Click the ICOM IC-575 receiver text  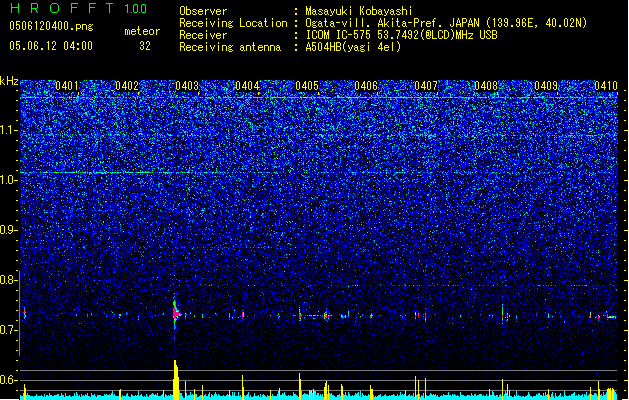(401, 35)
